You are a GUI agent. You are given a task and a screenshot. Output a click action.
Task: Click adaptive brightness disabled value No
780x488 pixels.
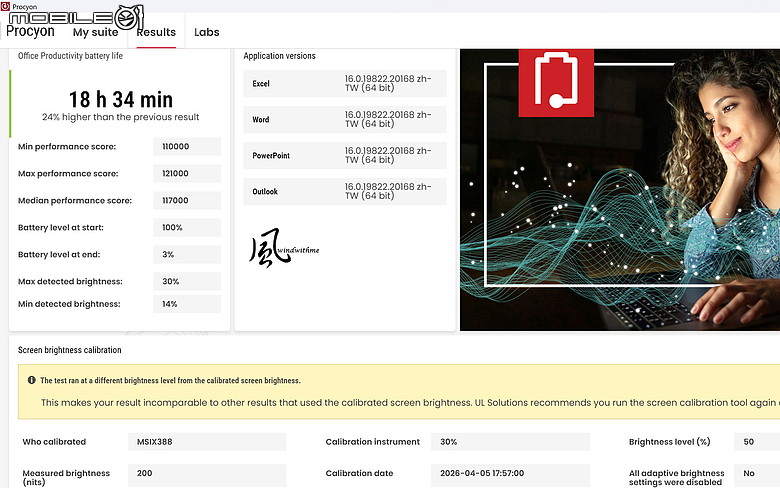(x=757, y=474)
